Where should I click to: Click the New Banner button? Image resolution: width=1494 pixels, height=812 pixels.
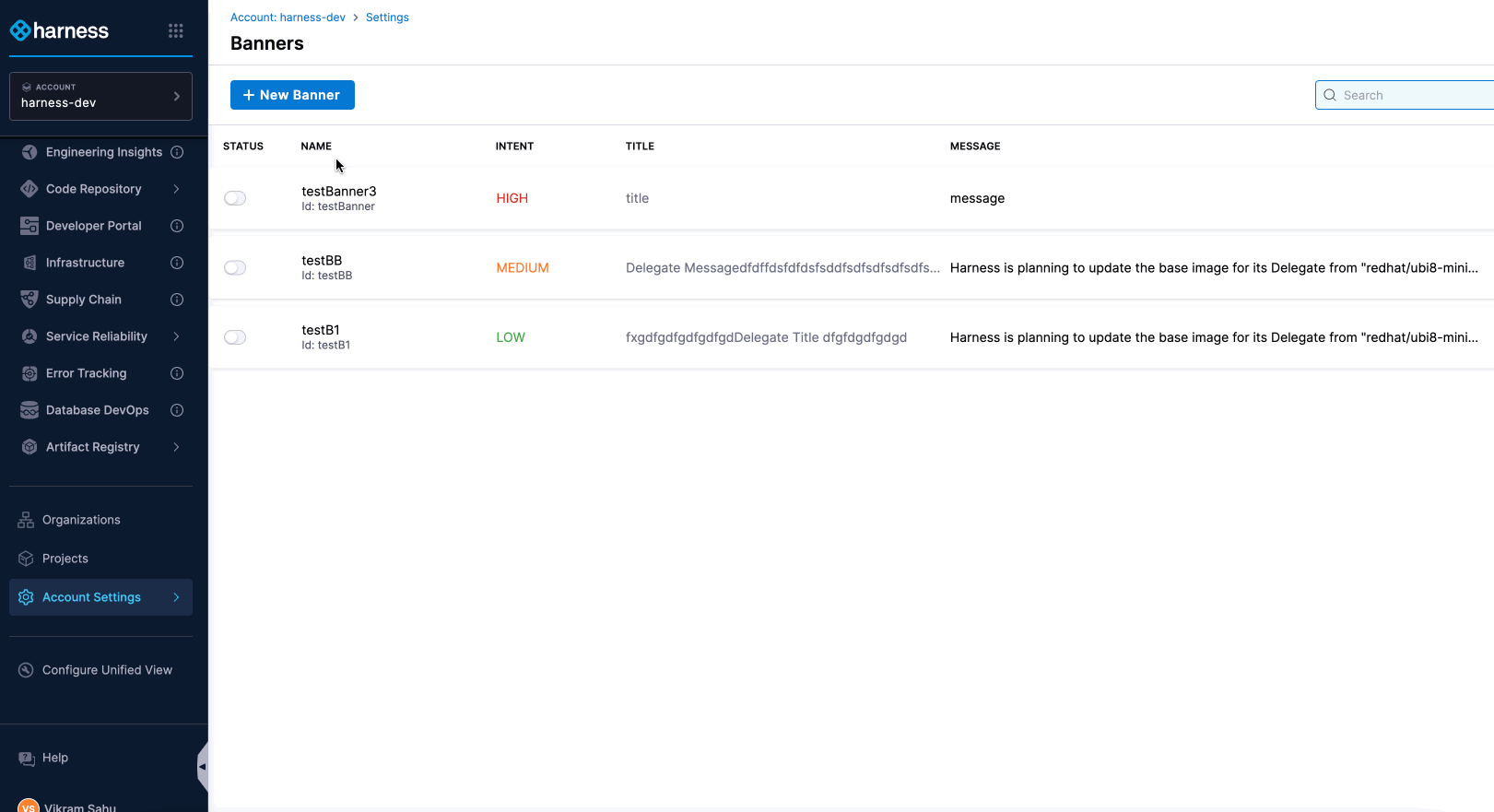coord(292,95)
